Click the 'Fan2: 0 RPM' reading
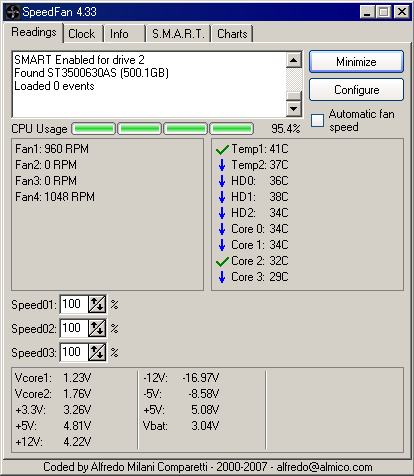Viewport: 414px width, 476px height. coord(46,165)
